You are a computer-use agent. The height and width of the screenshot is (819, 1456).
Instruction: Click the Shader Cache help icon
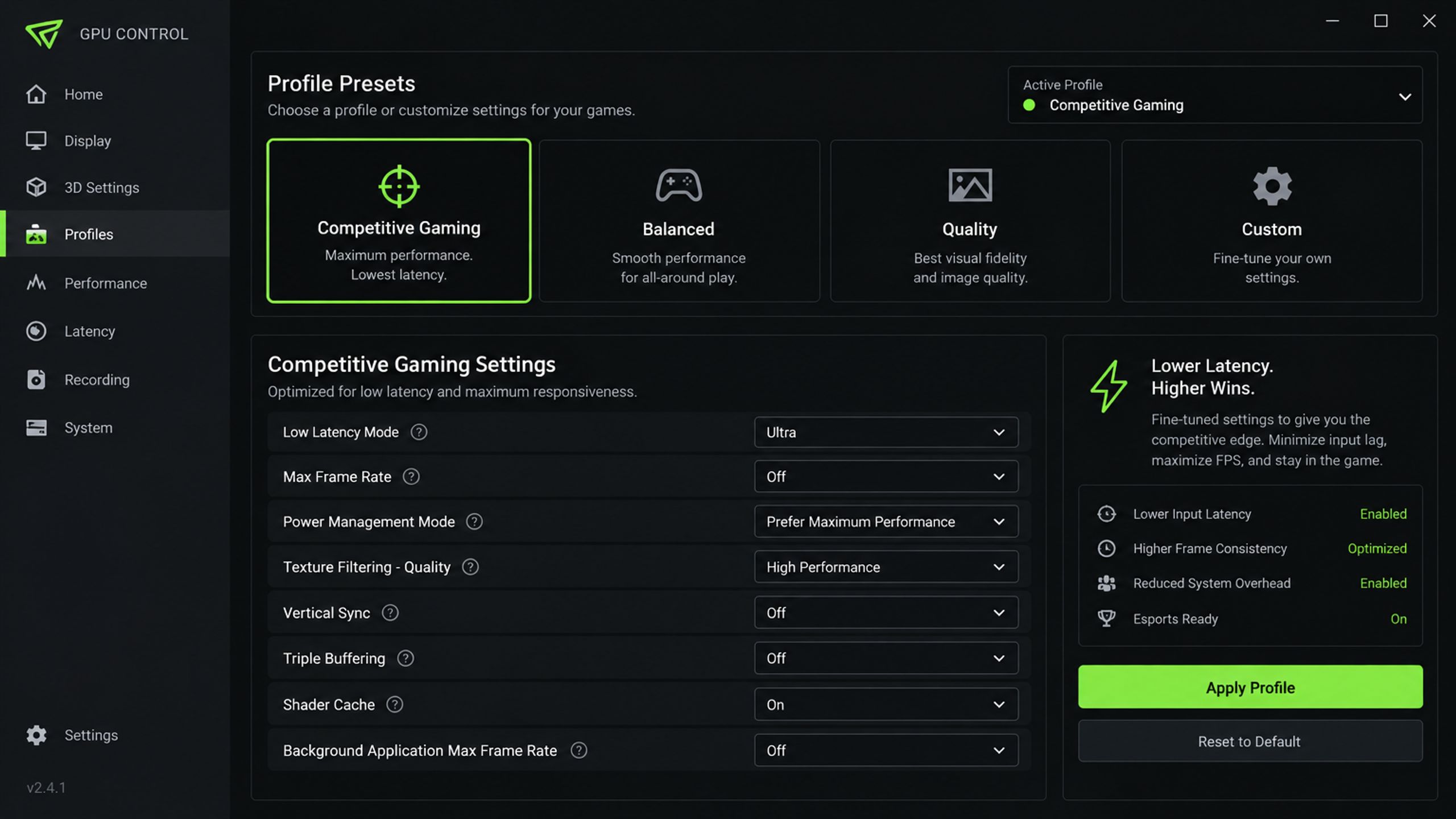395,705
